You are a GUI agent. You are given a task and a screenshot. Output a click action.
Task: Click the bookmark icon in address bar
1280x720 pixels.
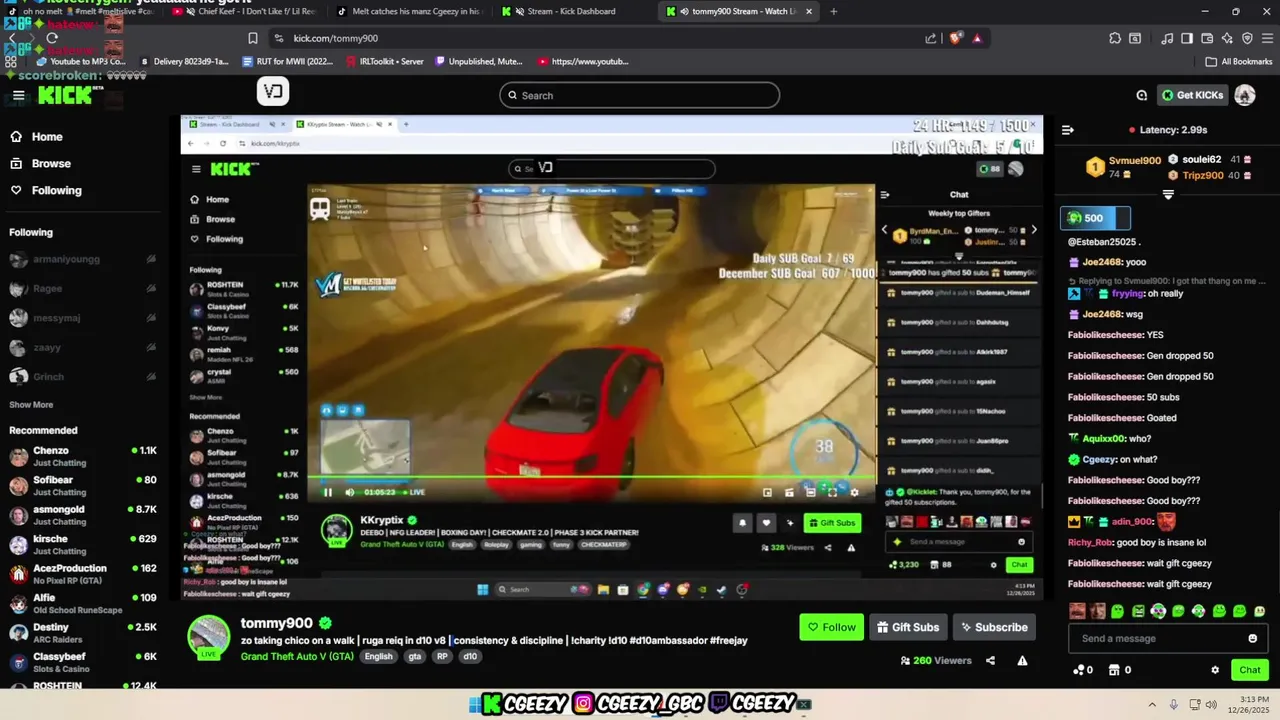point(253,38)
